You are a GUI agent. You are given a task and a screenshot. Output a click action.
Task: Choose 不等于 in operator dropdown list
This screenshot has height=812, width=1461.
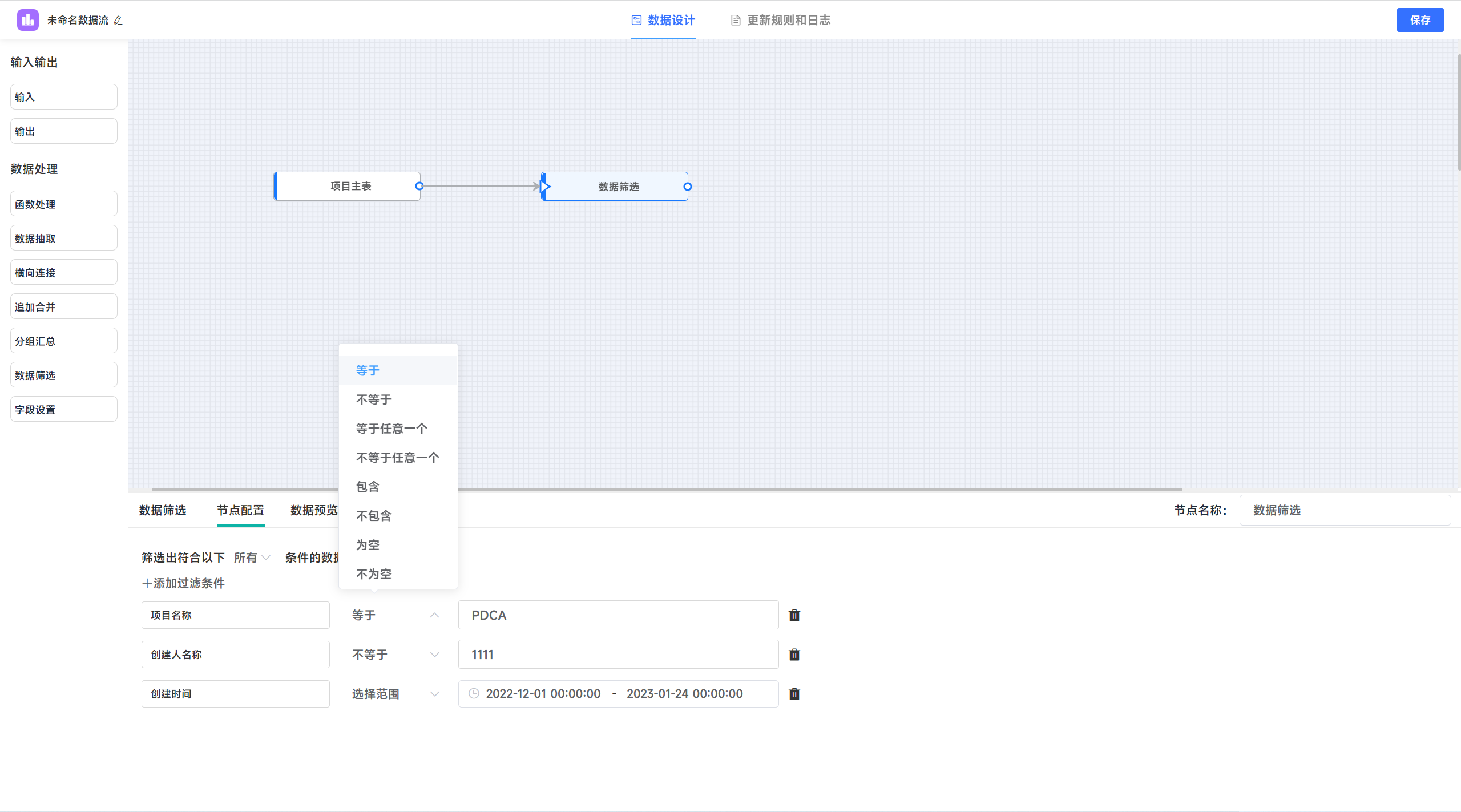coord(398,399)
